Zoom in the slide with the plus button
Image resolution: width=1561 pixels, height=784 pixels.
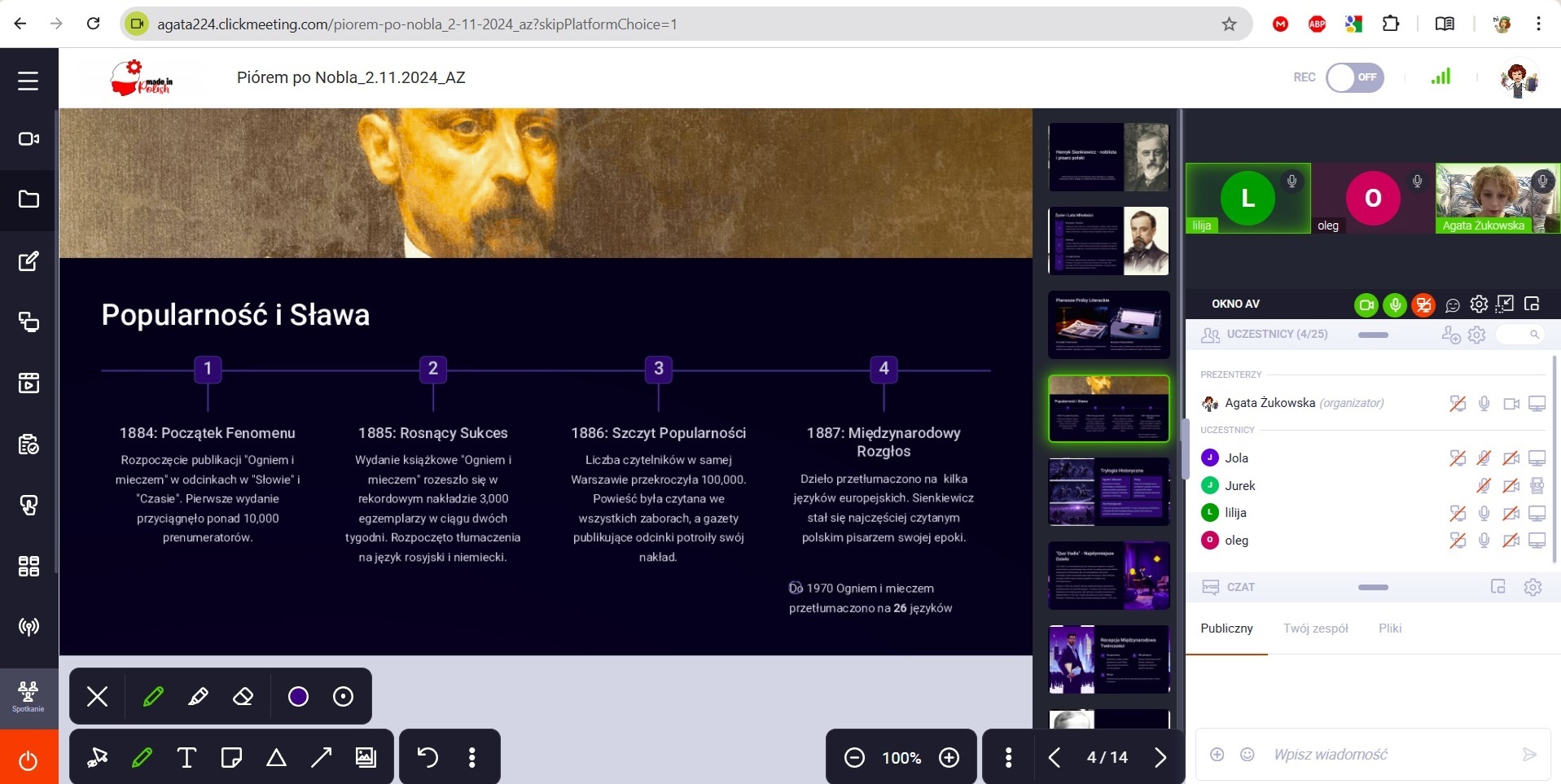[x=949, y=758]
